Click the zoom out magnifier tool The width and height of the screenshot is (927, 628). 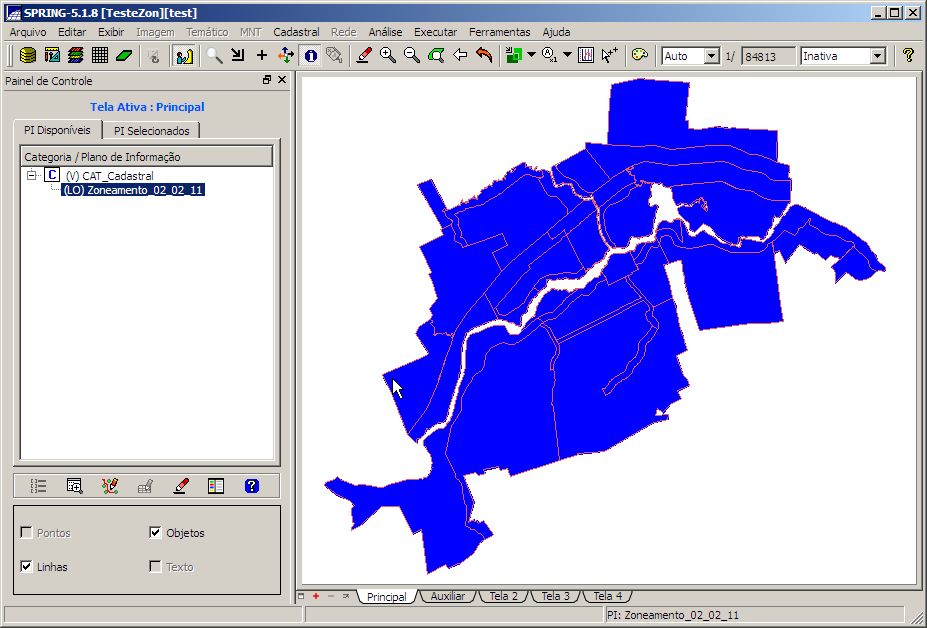[x=412, y=56]
